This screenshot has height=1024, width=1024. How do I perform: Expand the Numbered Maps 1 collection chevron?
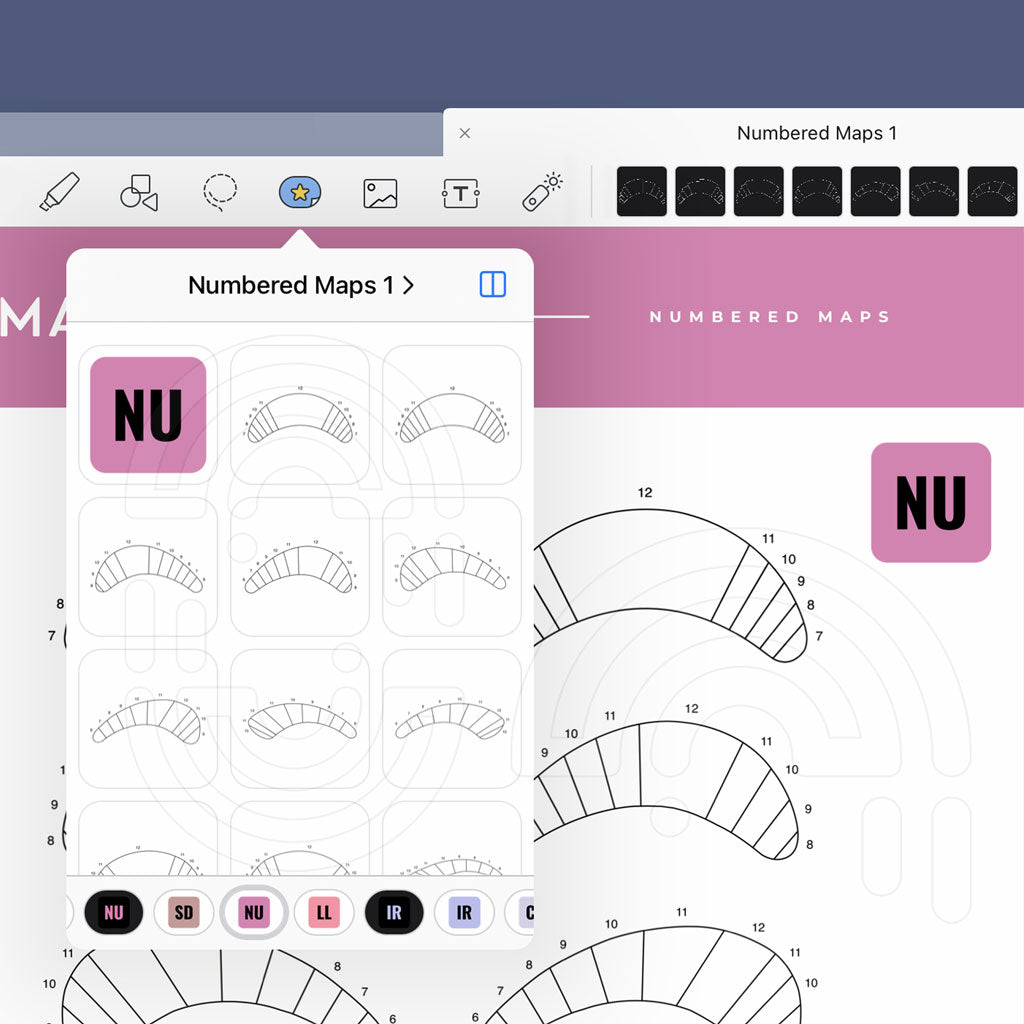click(x=407, y=285)
